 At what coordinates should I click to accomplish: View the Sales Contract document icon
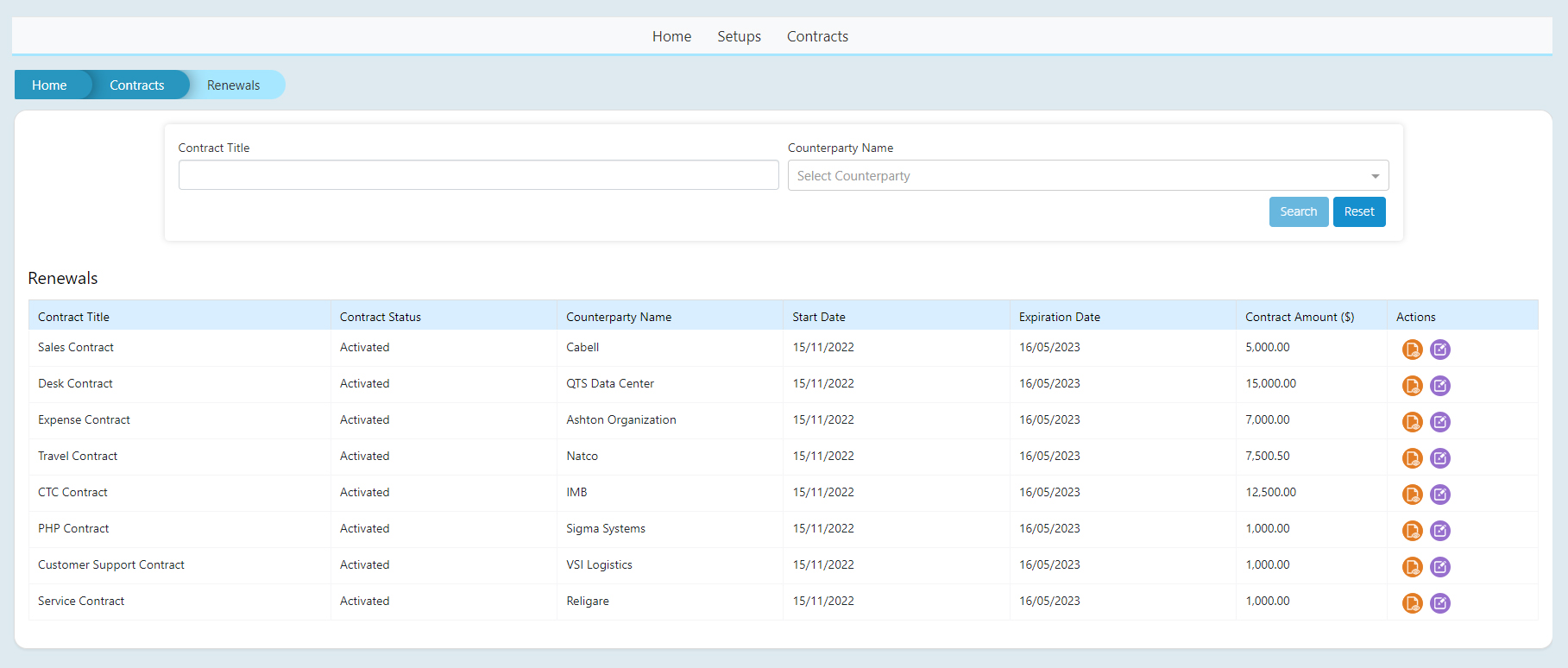pos(1412,350)
